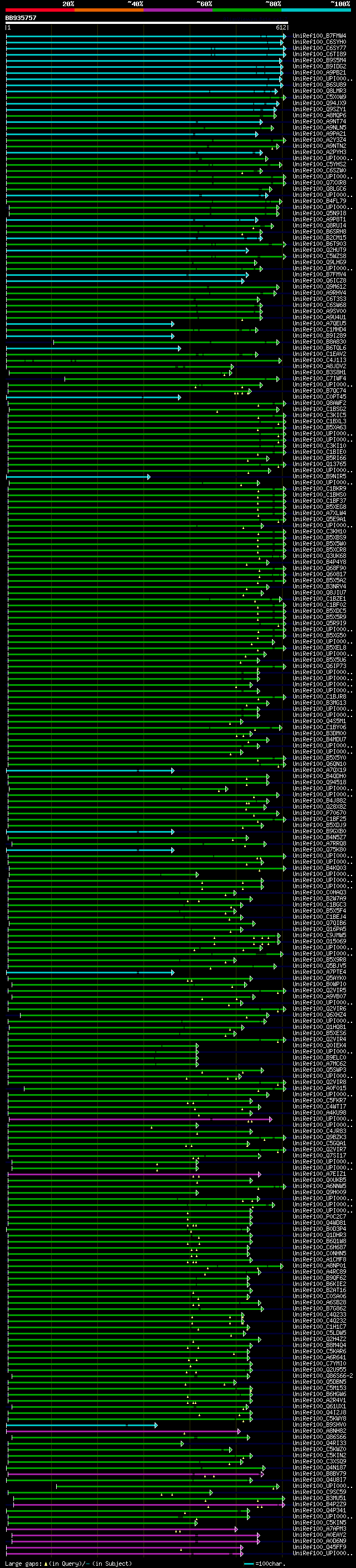Open the UniRef100_B9S5M4 hit link
The width and height of the screenshot is (356, 1568).
319,60
